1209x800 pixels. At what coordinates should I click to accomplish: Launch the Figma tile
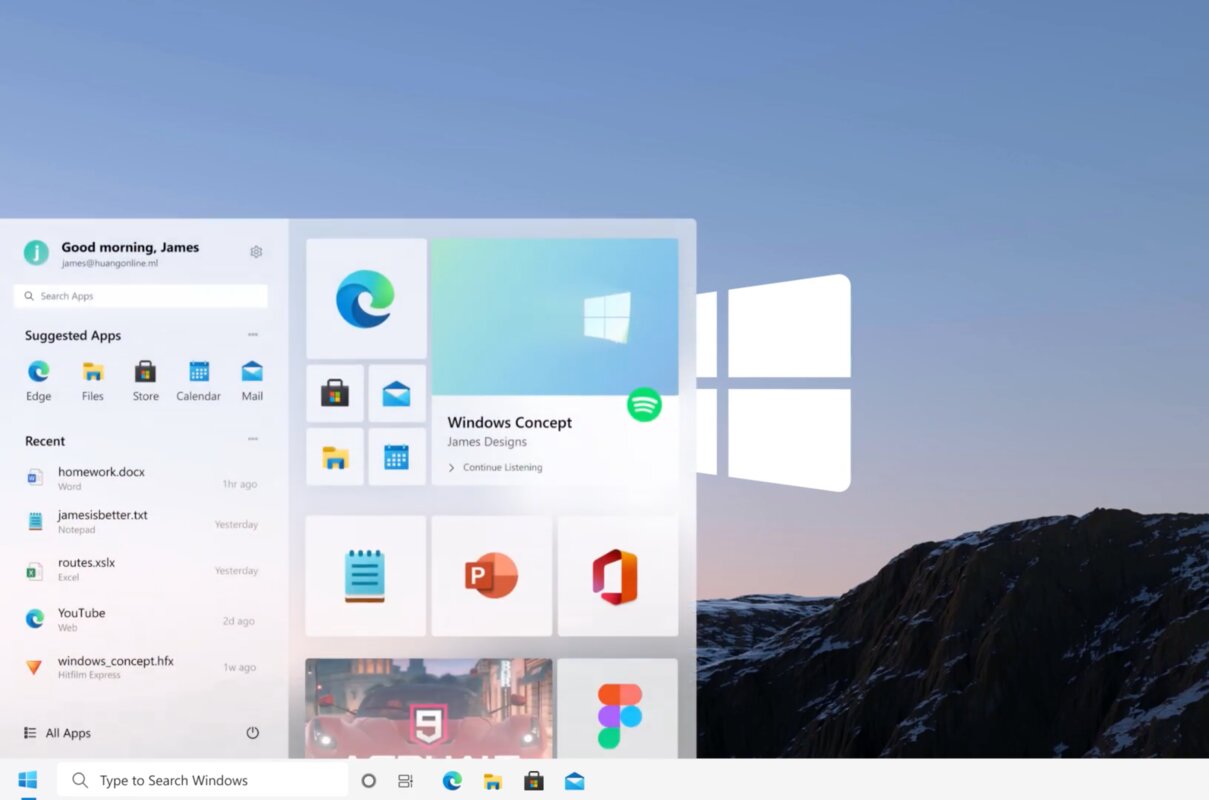[618, 708]
